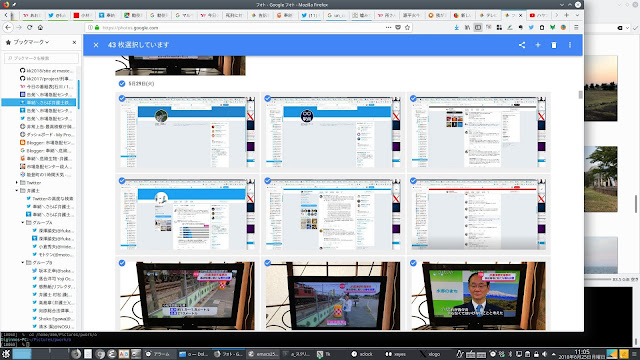Deselect right screenshot checkbox in top row
The image size is (640, 360).
(413, 98)
